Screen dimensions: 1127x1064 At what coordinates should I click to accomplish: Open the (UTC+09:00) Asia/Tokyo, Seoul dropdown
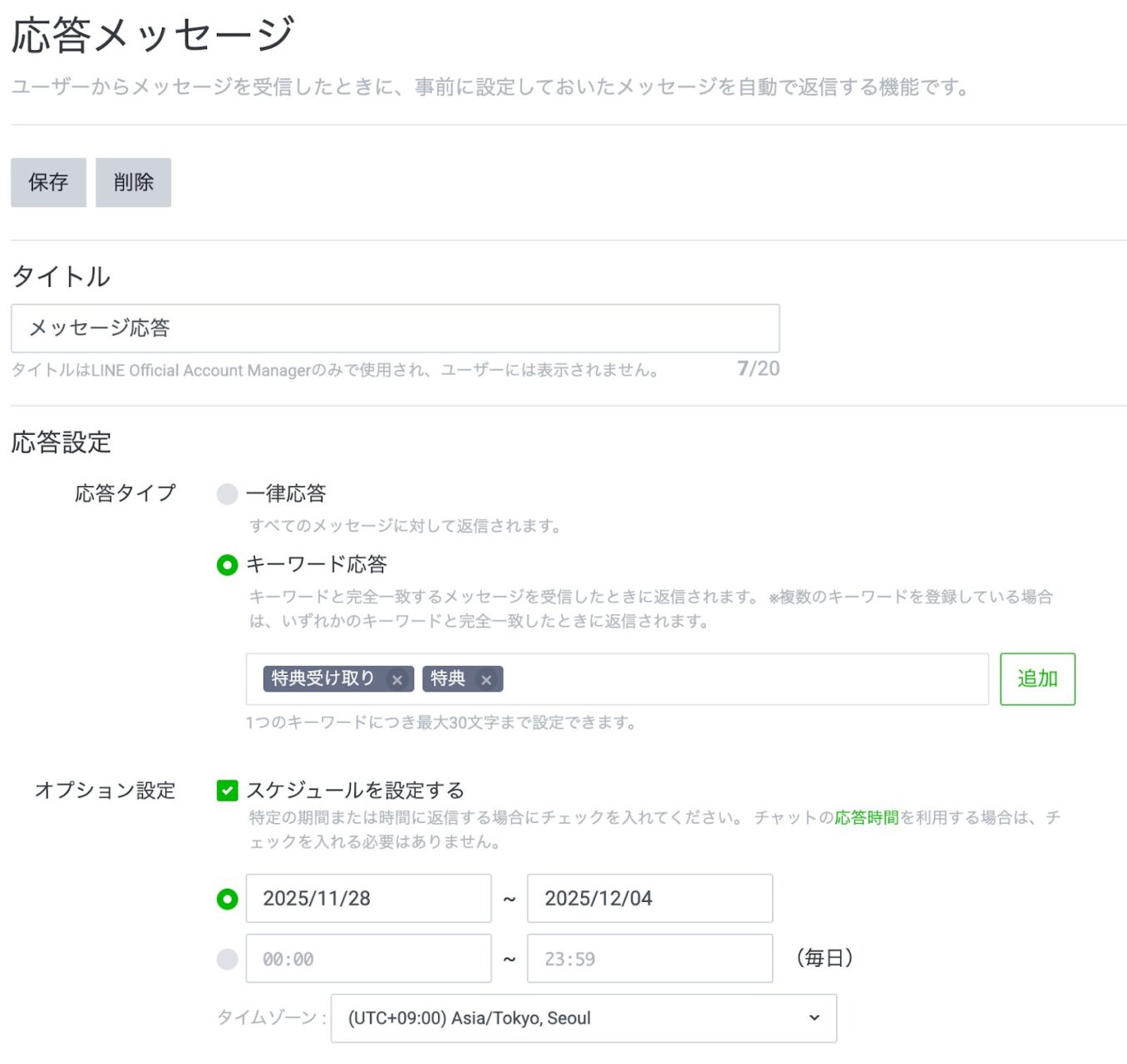[x=582, y=1017]
